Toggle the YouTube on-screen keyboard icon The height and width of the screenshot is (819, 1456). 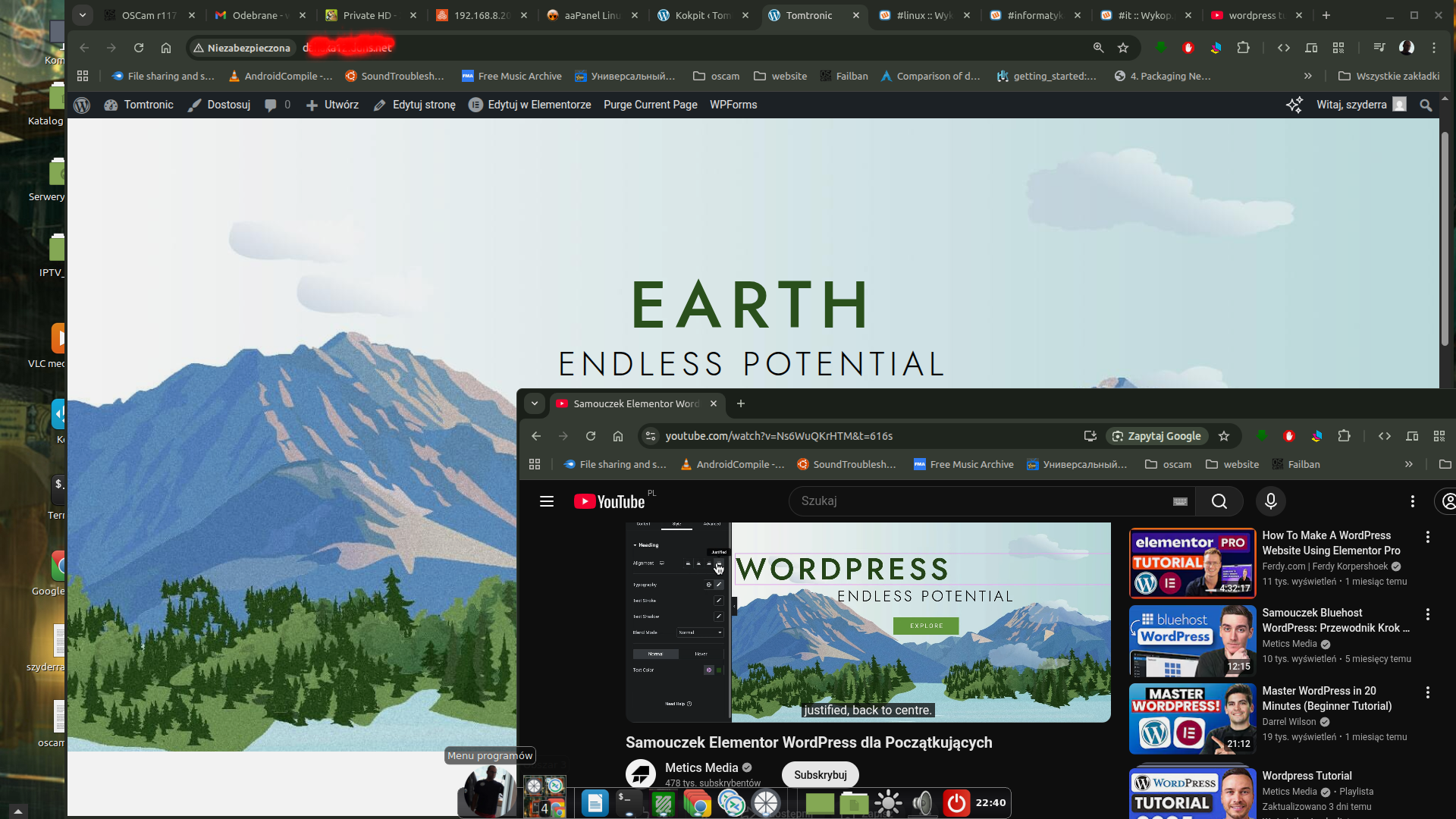coord(1180,501)
